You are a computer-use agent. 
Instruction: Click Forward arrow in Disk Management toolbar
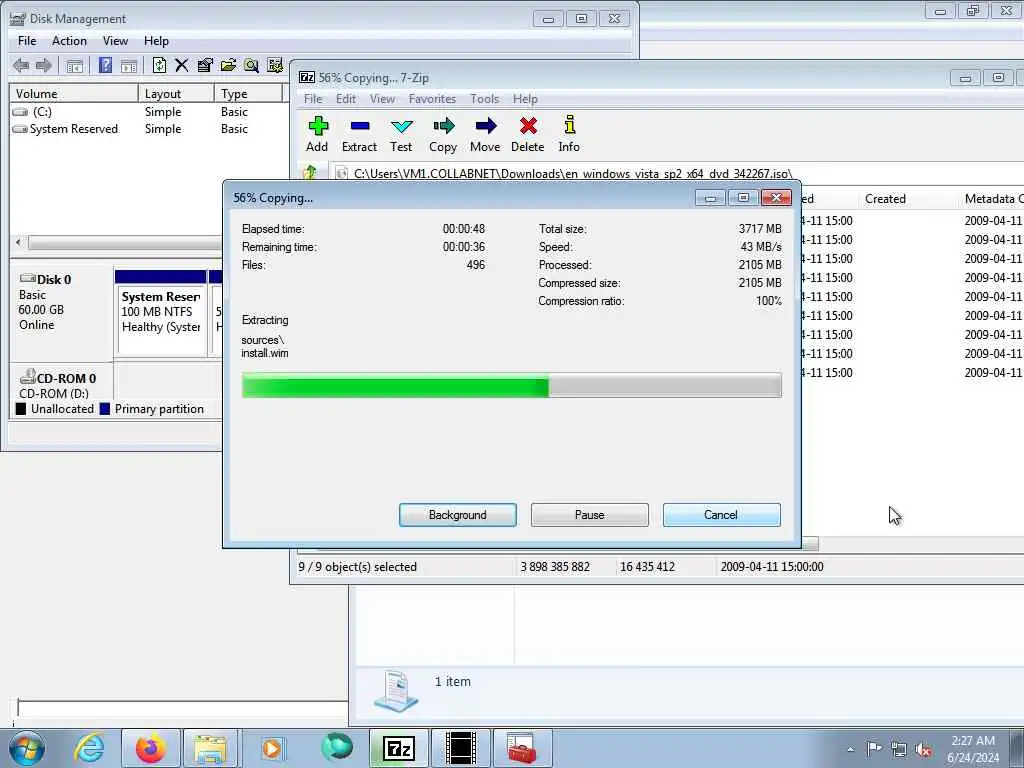click(x=44, y=65)
